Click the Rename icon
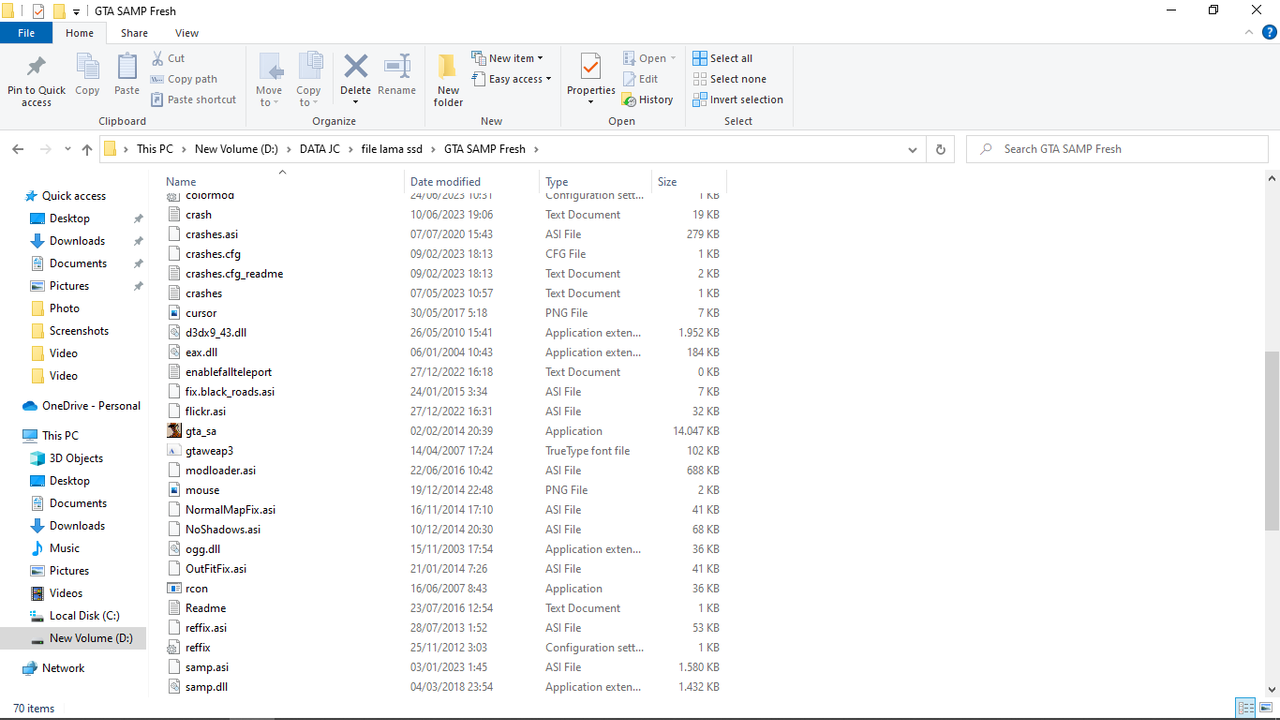The height and width of the screenshot is (720, 1280). pos(397,67)
